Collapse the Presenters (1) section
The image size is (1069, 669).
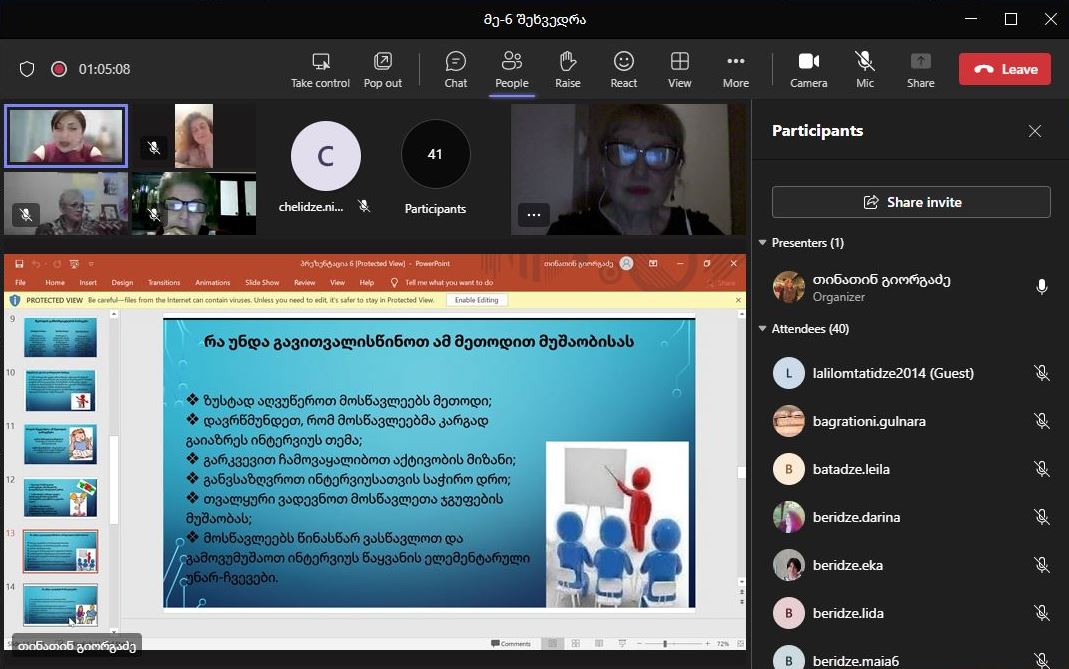(x=763, y=242)
